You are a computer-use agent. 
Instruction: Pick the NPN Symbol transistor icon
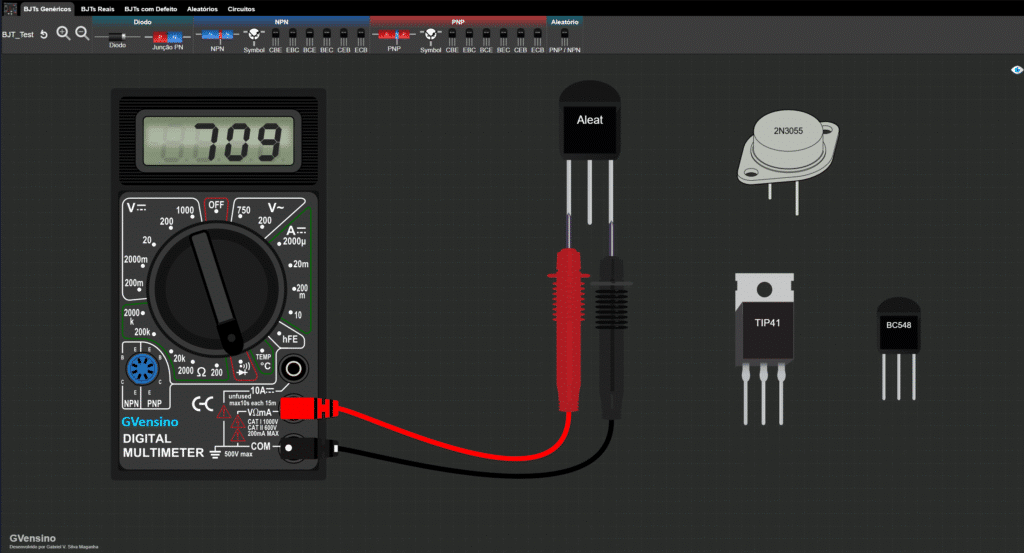point(254,36)
